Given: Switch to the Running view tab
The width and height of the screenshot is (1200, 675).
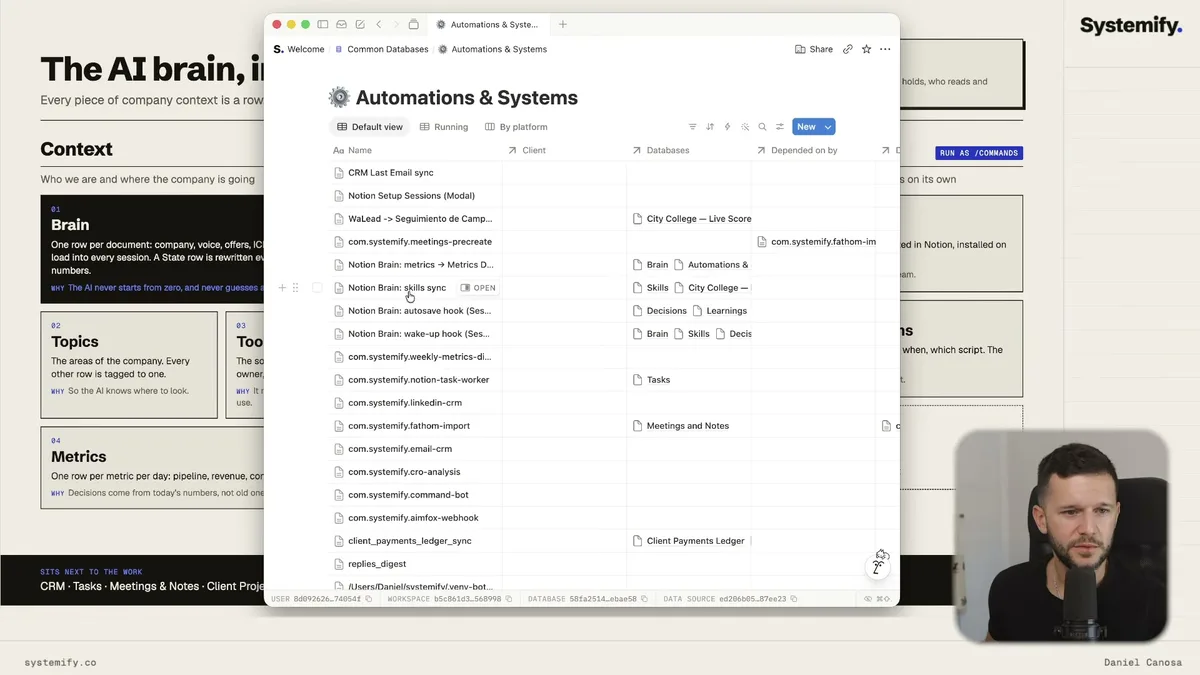Looking at the screenshot, I should pos(444,127).
